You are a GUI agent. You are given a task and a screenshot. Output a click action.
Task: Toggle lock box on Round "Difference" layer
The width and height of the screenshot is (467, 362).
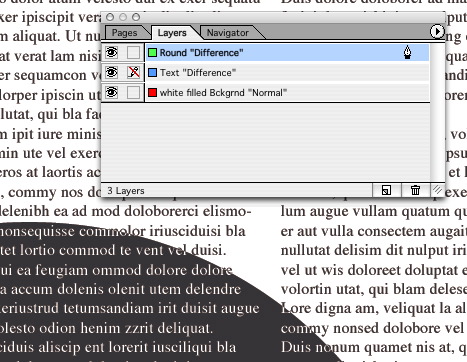(133, 52)
